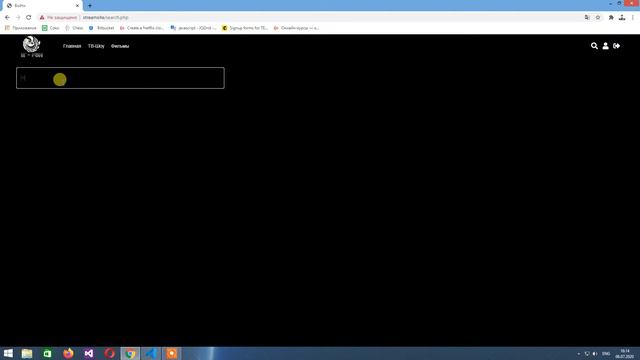Viewport: 640px width, 360px height.
Task: Reload the page
Action: click(29, 18)
